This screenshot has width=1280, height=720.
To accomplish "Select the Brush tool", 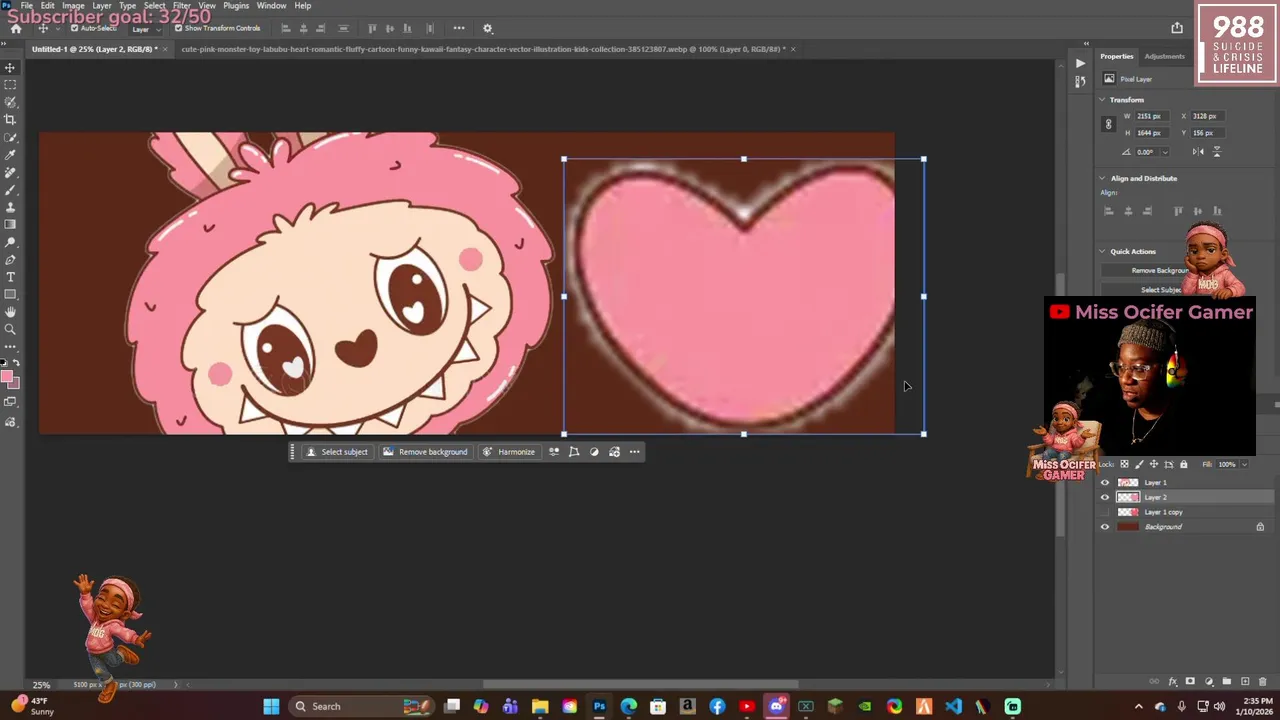I will (10, 190).
